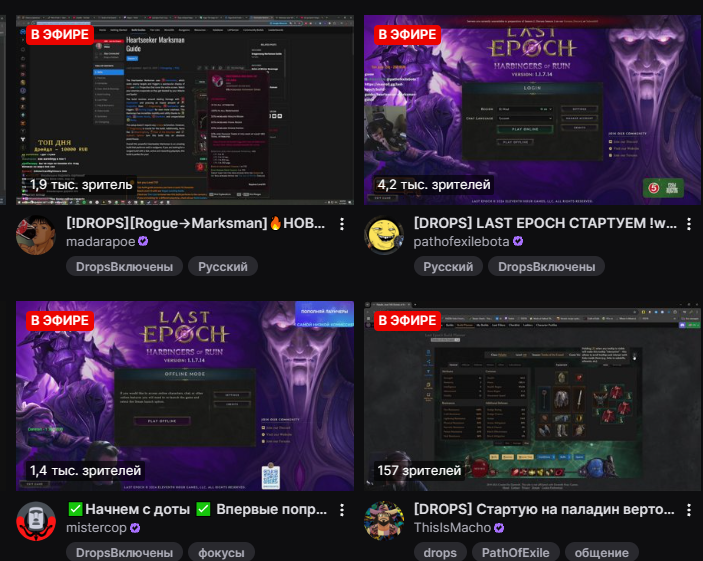Open options menu for pathofexilebota stream
Image resolution: width=703 pixels, height=561 pixels.
click(x=689, y=224)
